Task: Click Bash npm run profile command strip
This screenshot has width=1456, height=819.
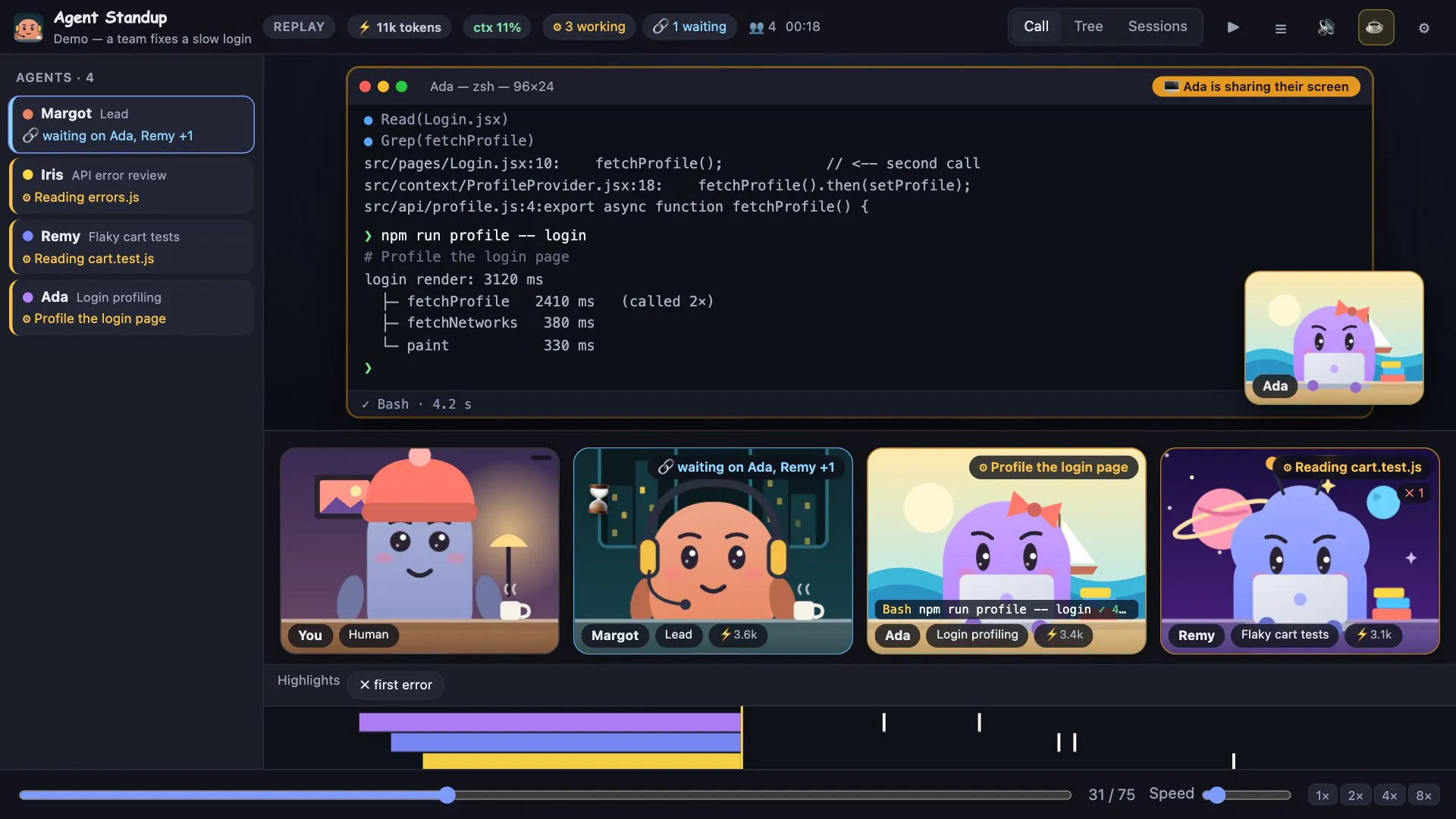Action: click(1006, 610)
